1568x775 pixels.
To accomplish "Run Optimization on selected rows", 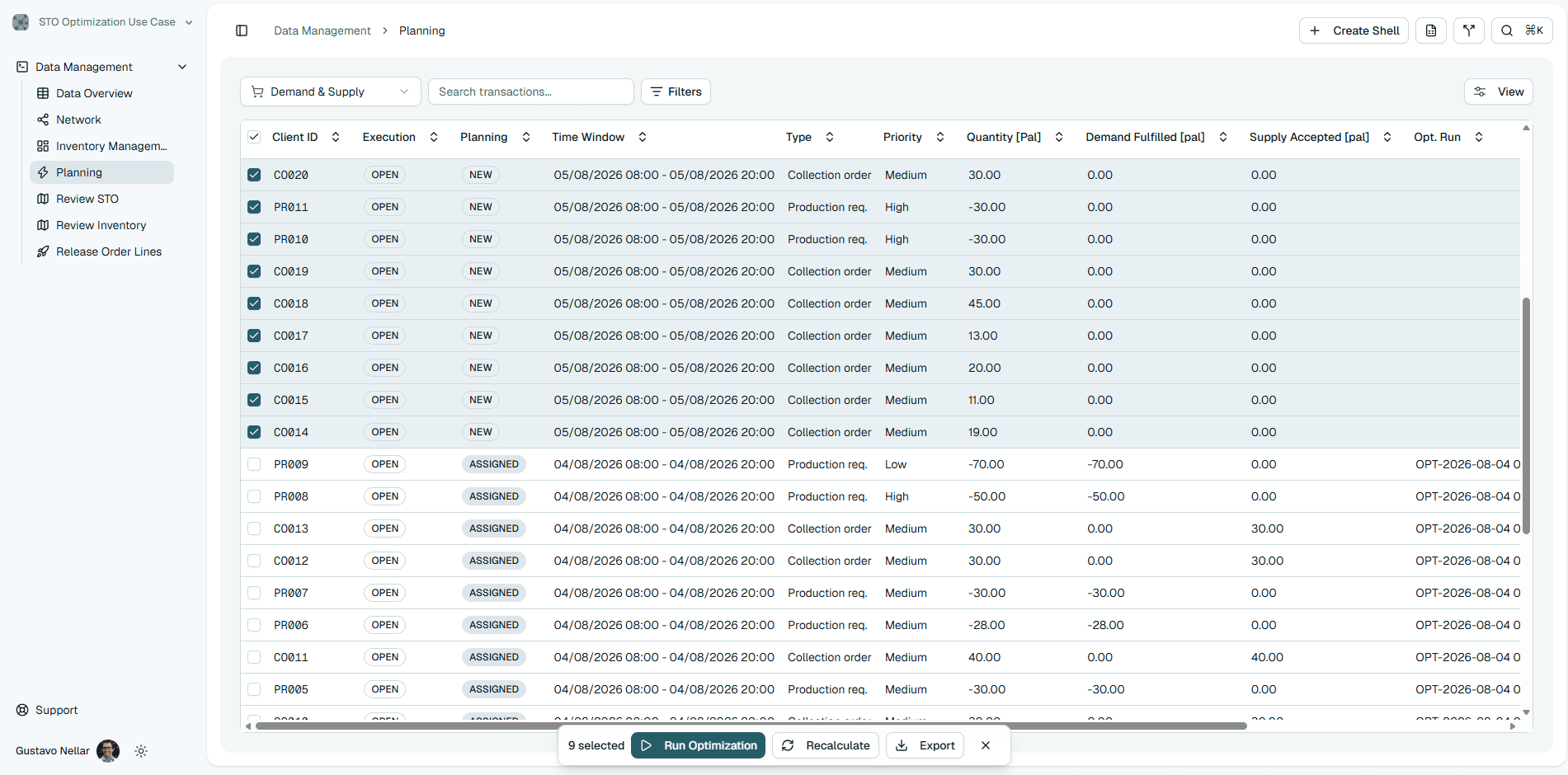I will point(699,745).
